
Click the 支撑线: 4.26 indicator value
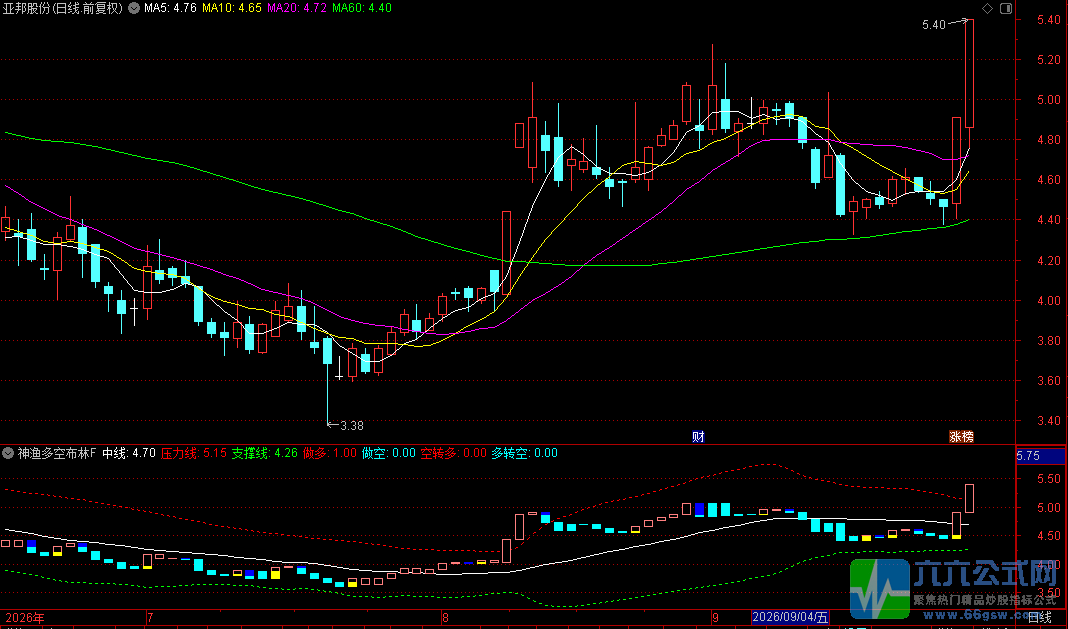(264, 453)
